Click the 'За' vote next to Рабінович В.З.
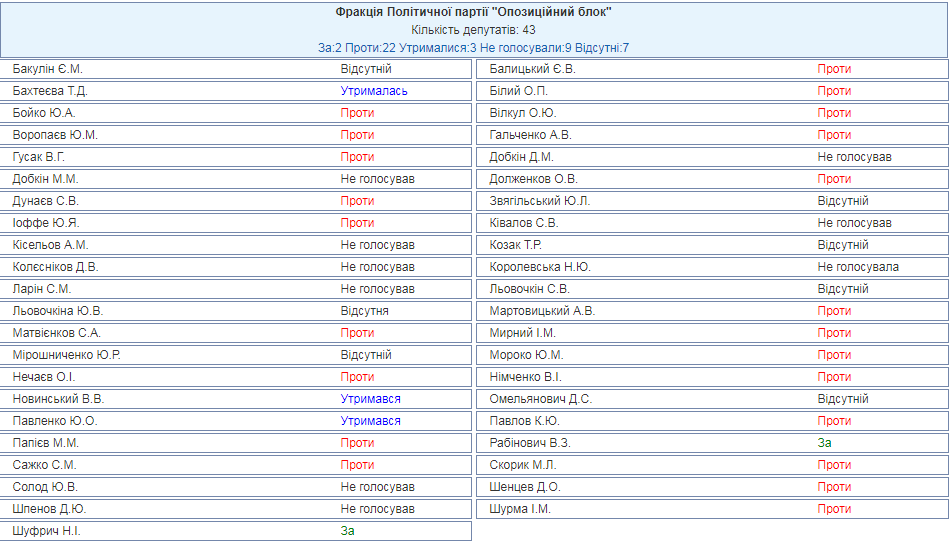The image size is (952, 542). pos(824,443)
